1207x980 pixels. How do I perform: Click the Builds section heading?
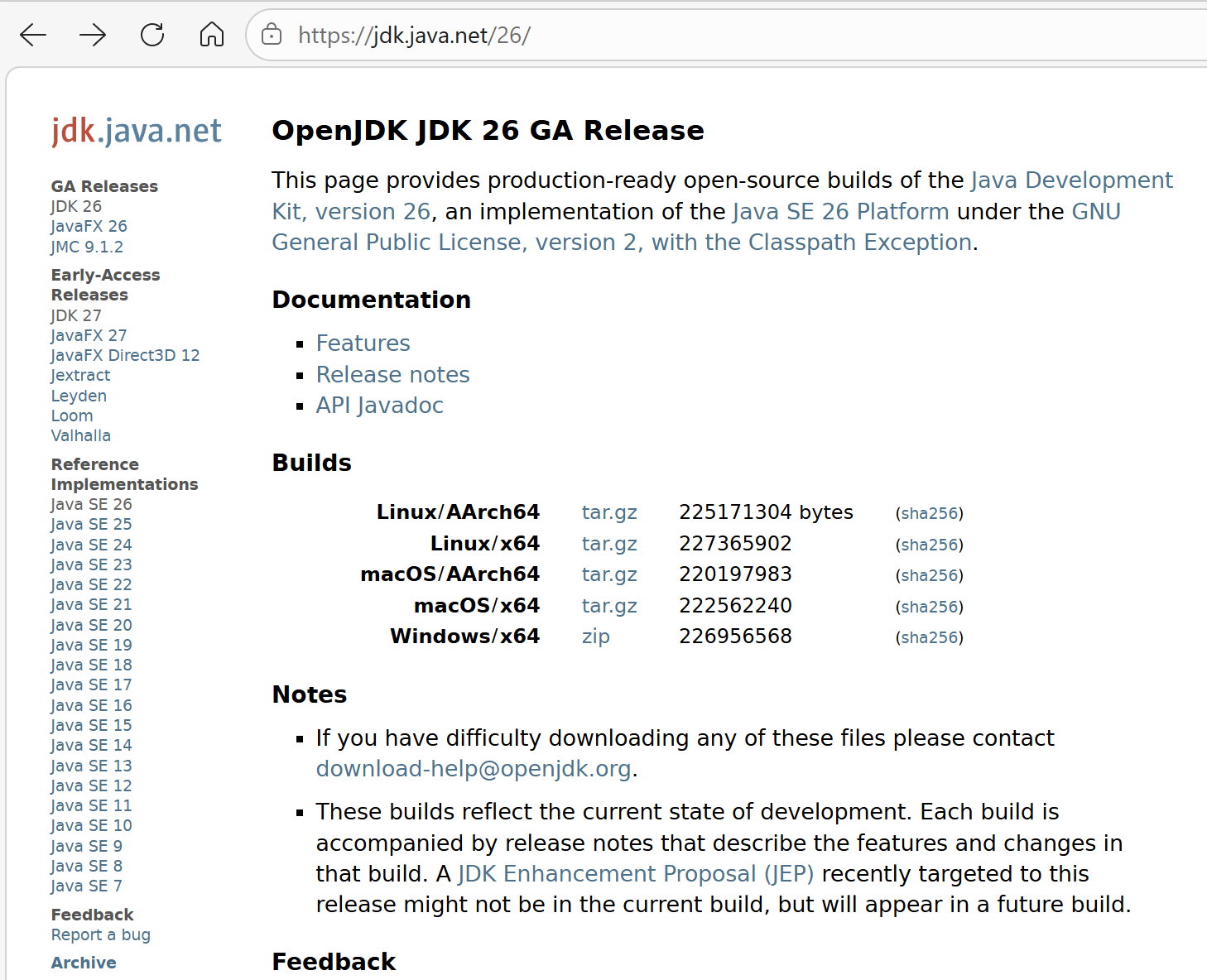(x=312, y=463)
